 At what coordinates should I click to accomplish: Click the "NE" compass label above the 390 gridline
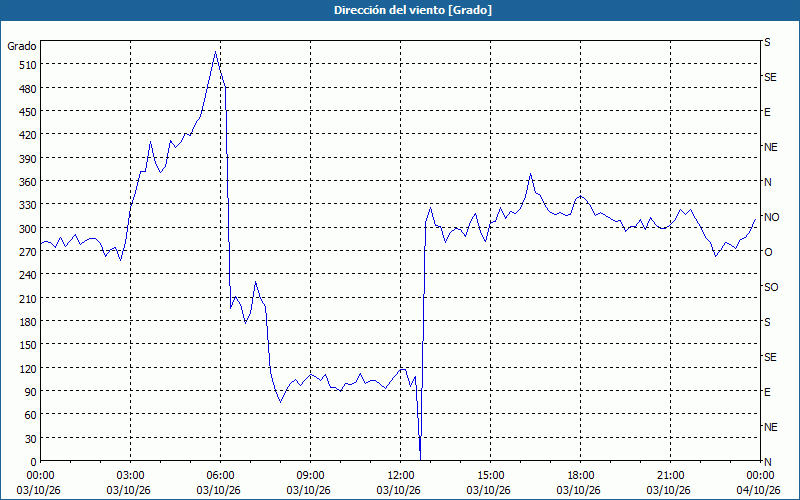[x=770, y=147]
